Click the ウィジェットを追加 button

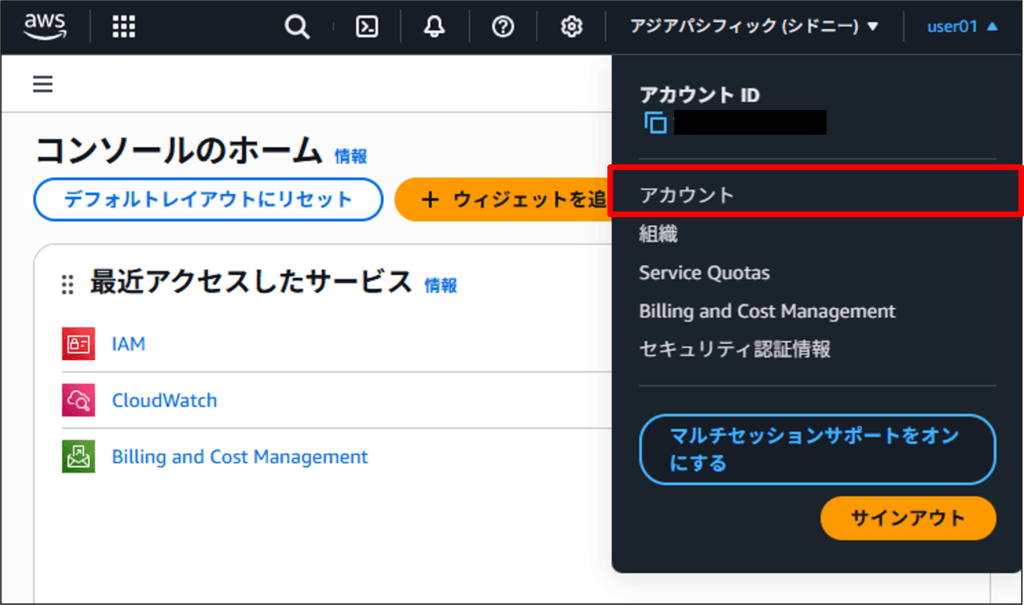(x=504, y=199)
